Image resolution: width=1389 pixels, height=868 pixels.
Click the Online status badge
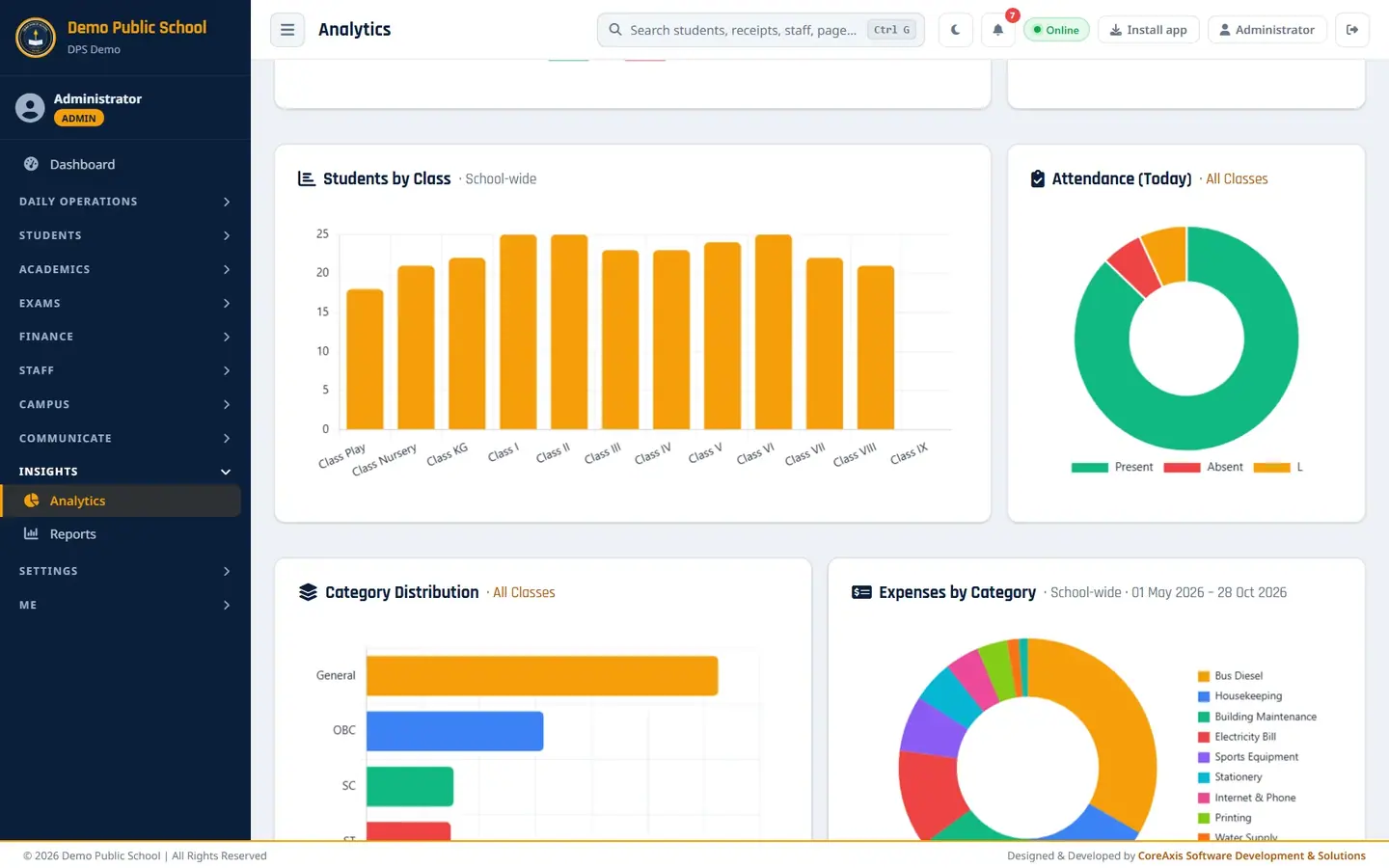(1056, 30)
